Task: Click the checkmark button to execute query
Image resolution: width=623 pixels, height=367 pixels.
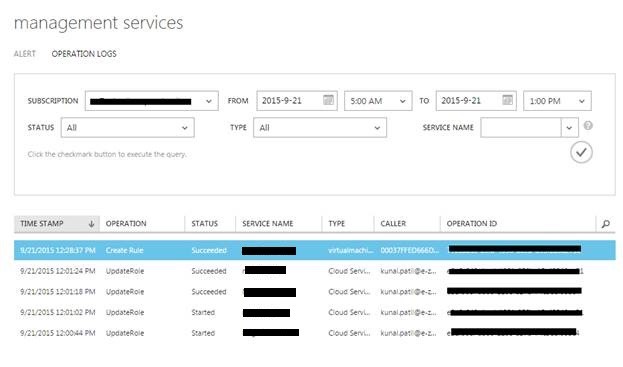Action: [x=581, y=153]
